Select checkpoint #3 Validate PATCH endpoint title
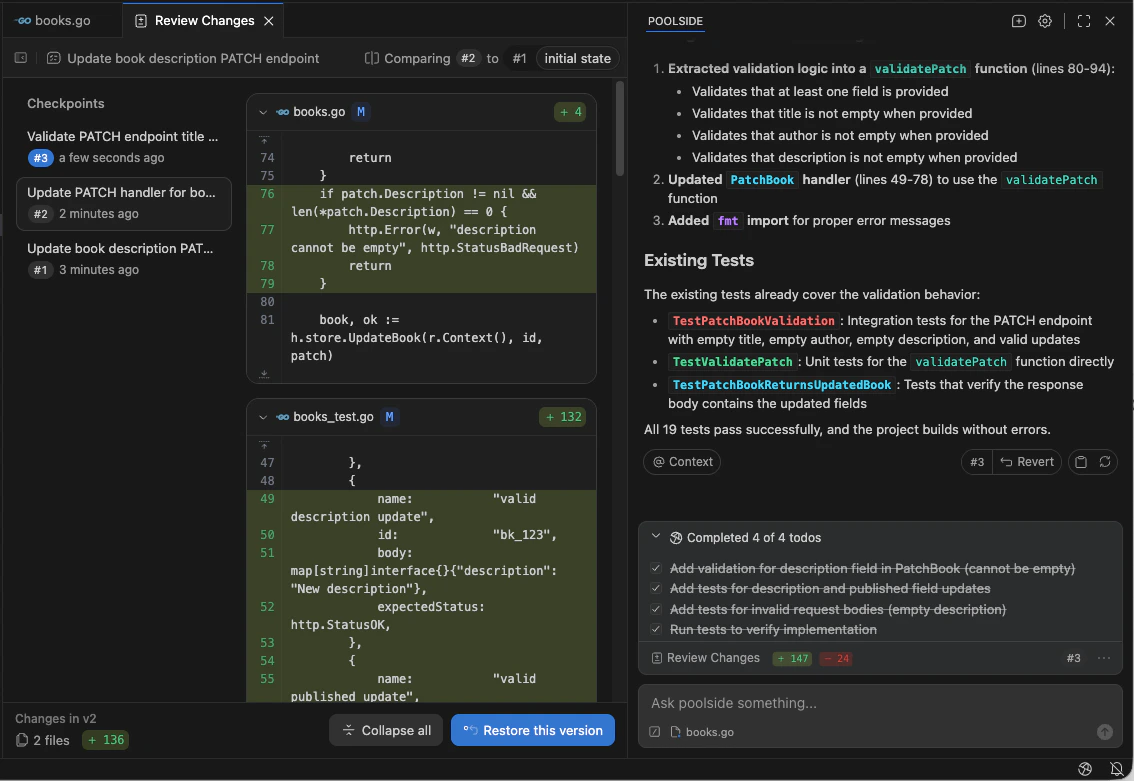 coord(124,147)
